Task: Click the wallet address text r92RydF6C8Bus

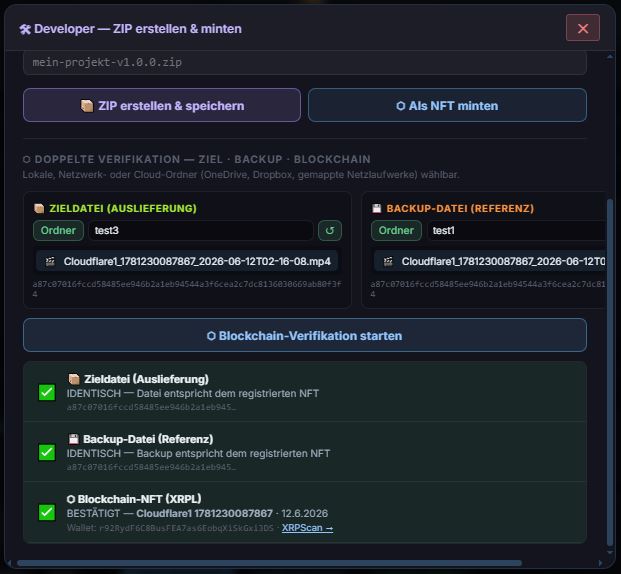Action: [x=186, y=528]
